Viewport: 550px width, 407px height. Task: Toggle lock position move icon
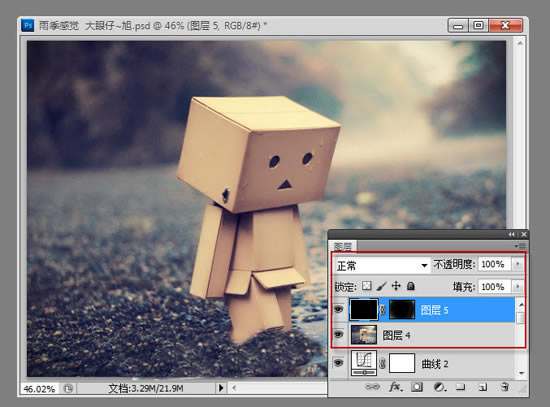[396, 286]
